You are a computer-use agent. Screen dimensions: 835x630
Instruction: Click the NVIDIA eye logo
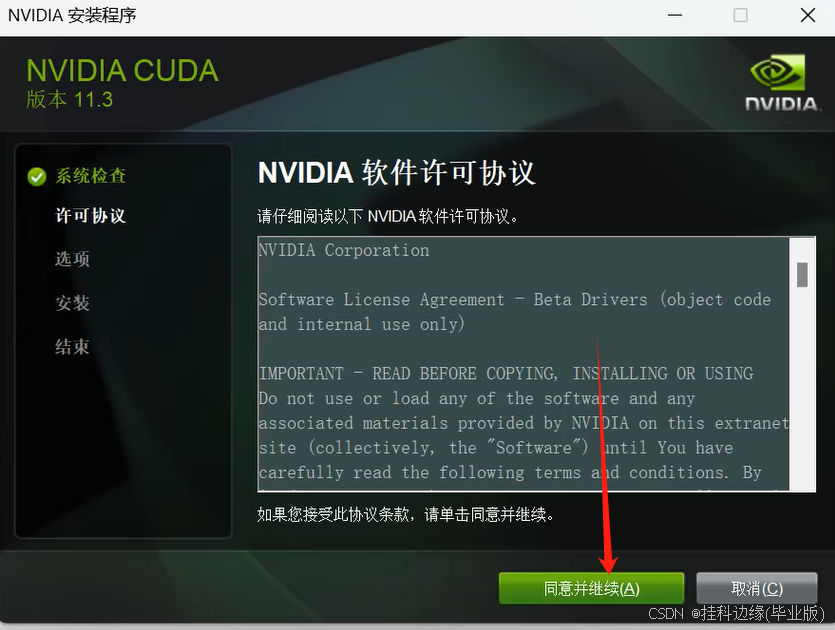[x=778, y=72]
